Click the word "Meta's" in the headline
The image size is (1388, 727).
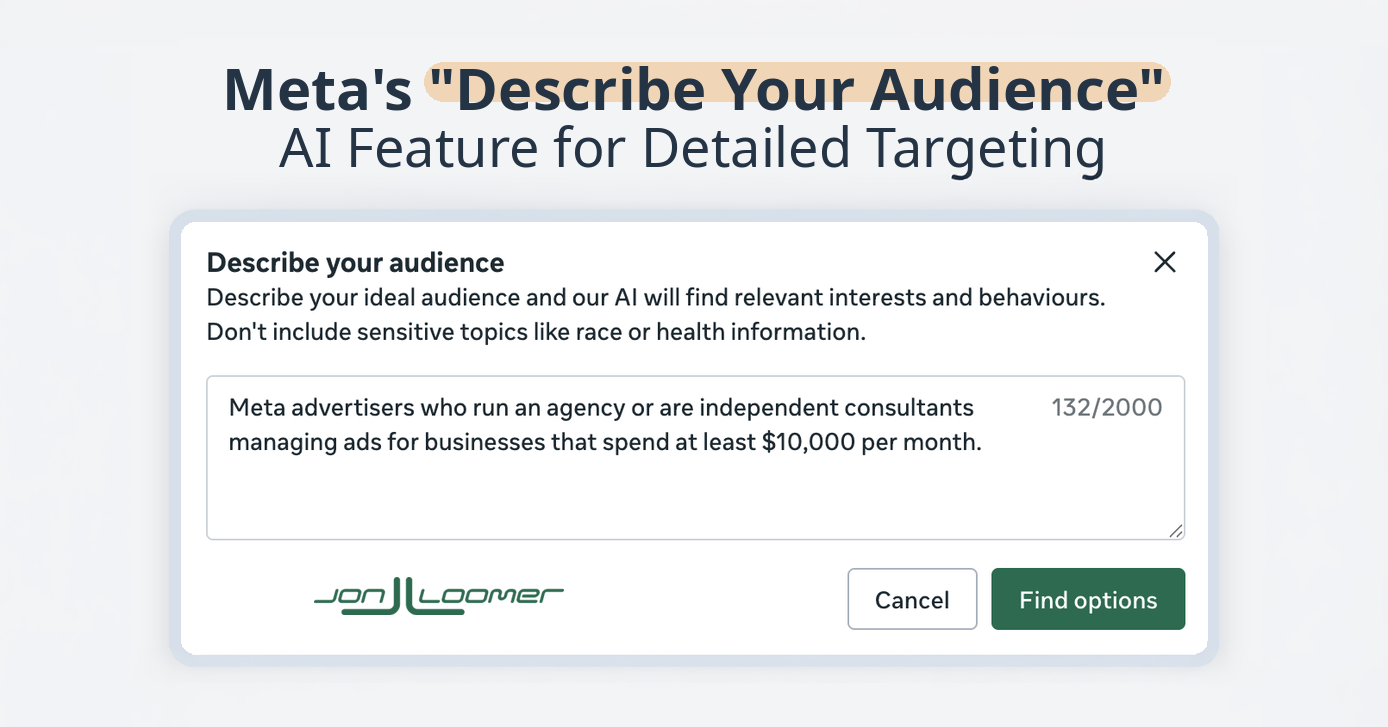point(317,88)
